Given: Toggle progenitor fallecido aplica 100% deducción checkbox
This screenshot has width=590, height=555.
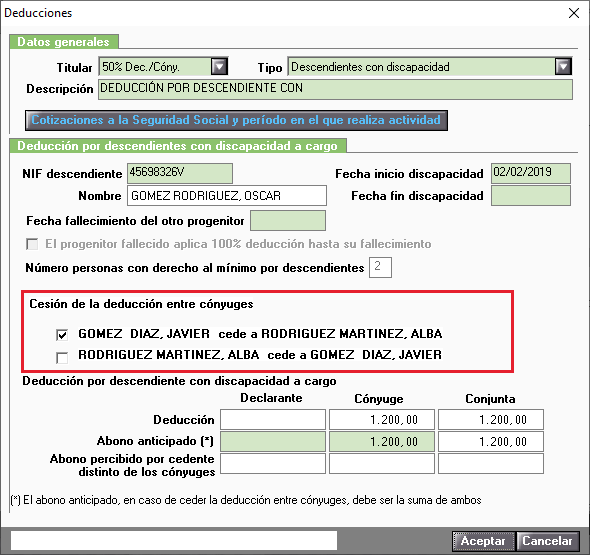Looking at the screenshot, I should click(x=32, y=245).
